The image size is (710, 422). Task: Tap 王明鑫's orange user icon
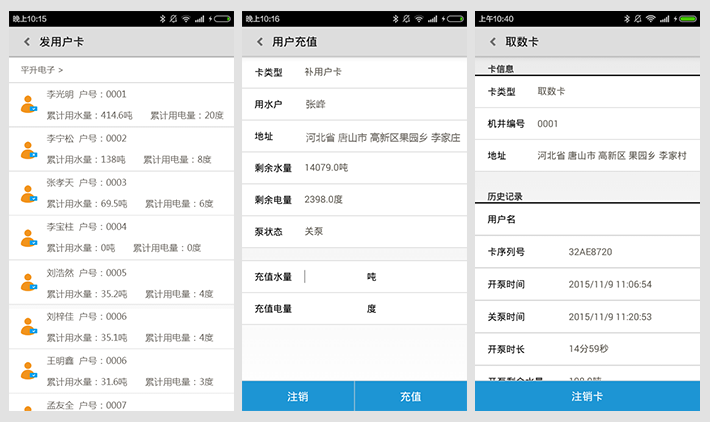(x=28, y=371)
